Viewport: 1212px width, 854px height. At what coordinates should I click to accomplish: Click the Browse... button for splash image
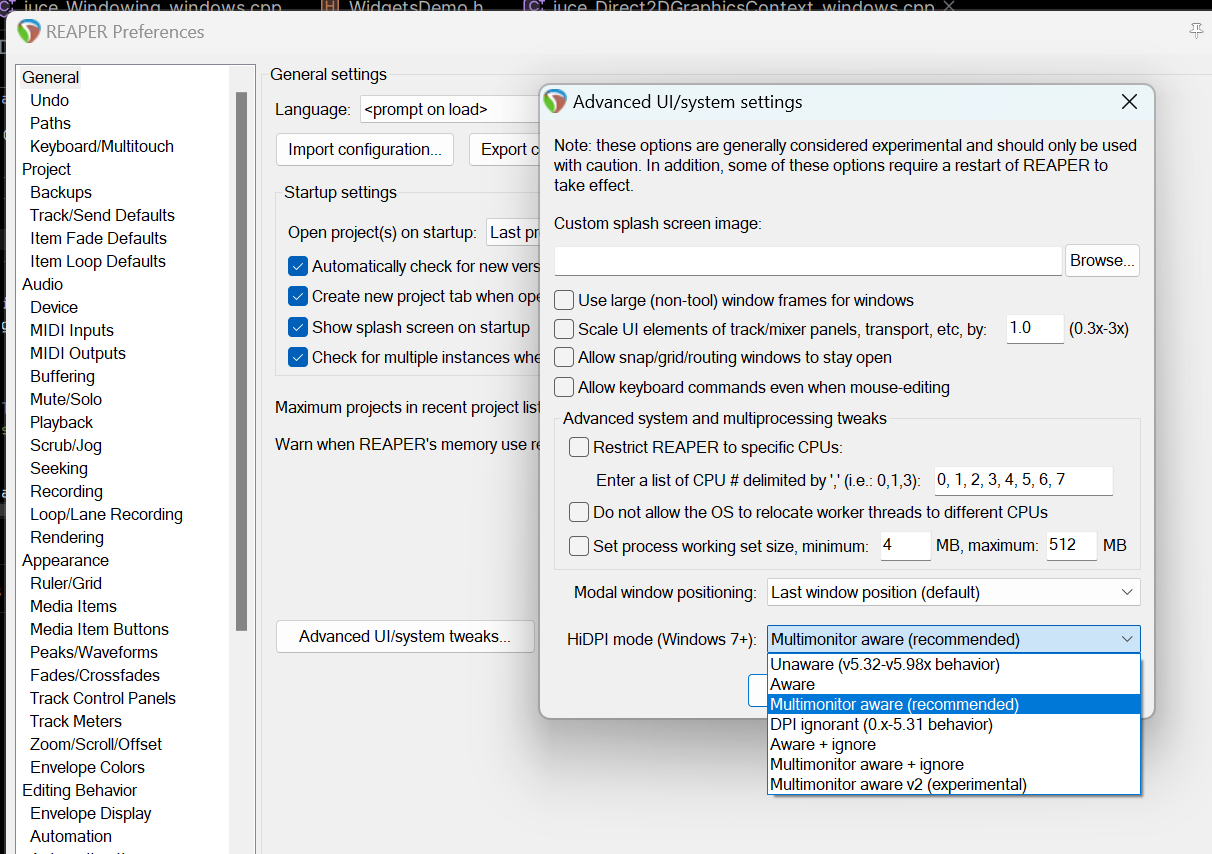(1102, 260)
